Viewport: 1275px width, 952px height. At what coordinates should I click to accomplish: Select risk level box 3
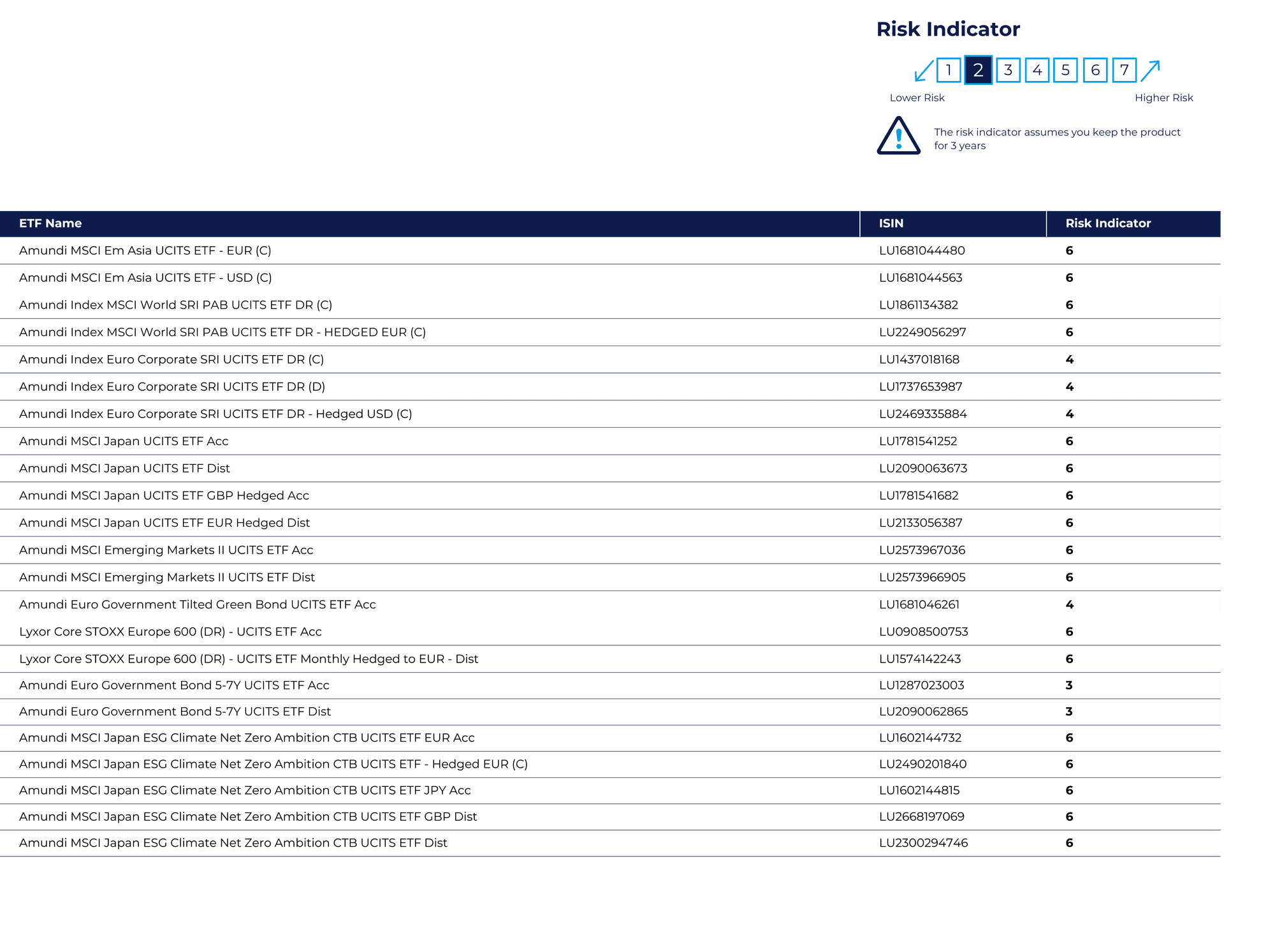tap(1008, 70)
